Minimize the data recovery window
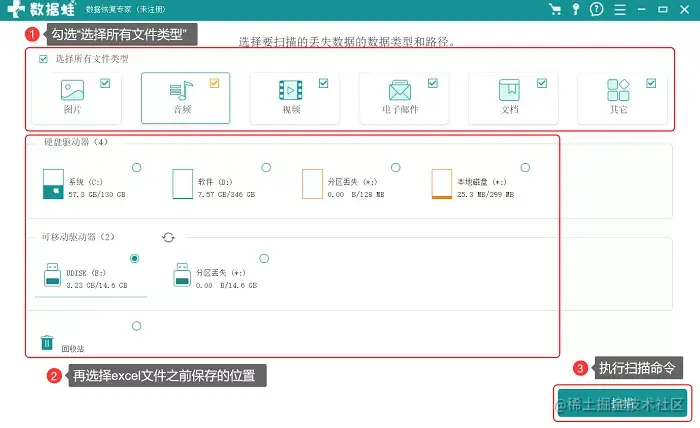The width and height of the screenshot is (700, 428). pyautogui.click(x=642, y=9)
